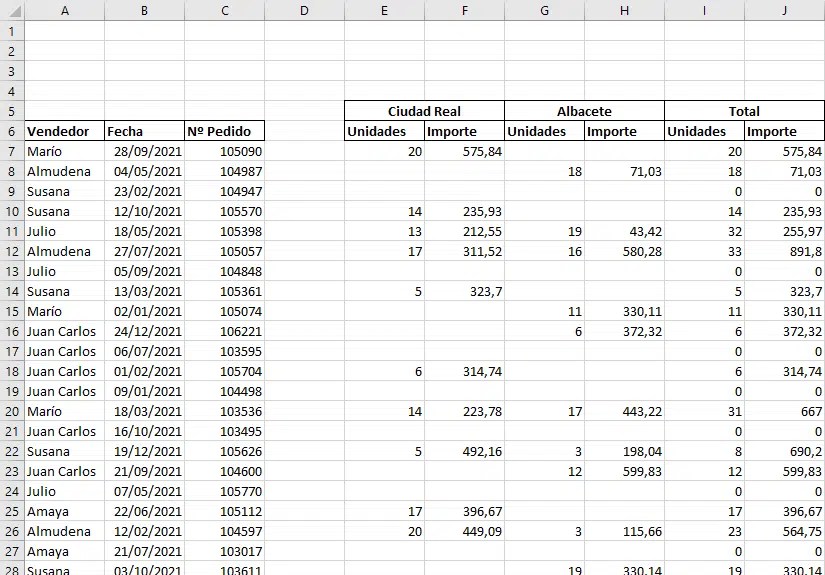Select row 20 header
Image resolution: width=825 pixels, height=575 pixels.
[x=12, y=411]
